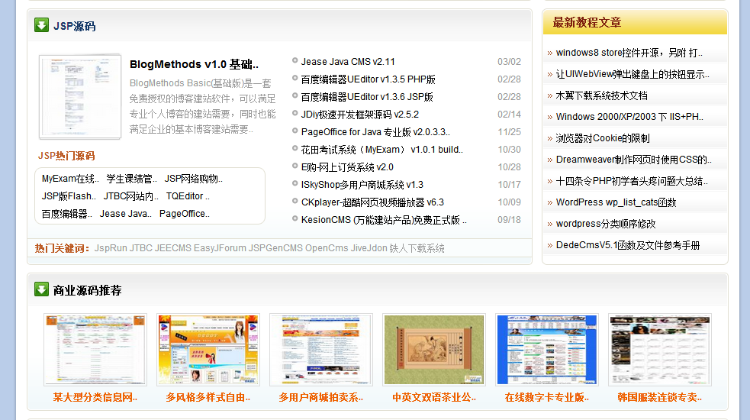750x420 pixels.
Task: Click the 铁人下载系统 keyword
Action: [417, 248]
